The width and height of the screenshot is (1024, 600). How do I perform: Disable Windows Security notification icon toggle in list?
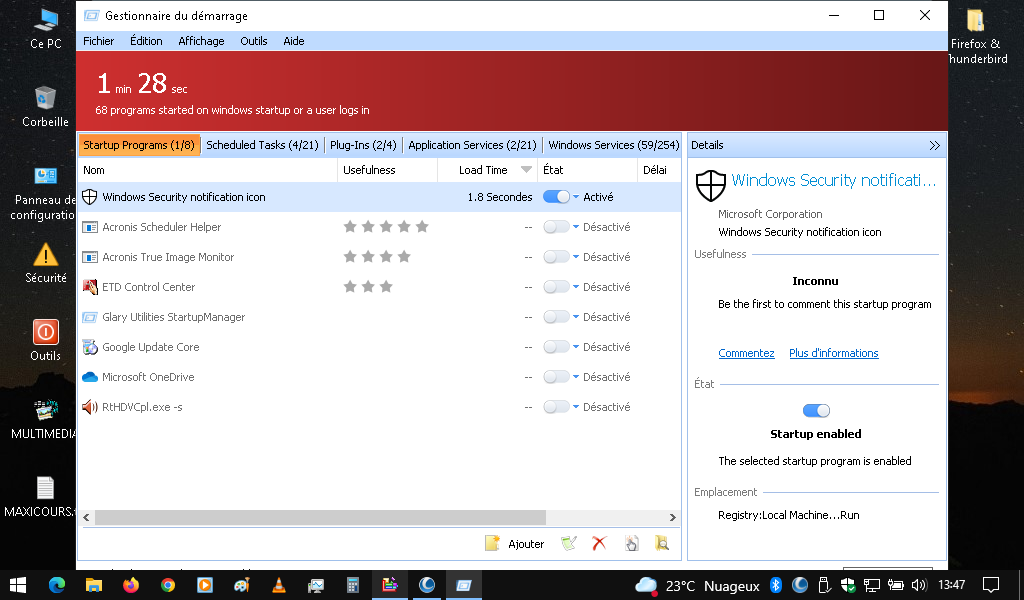(556, 197)
